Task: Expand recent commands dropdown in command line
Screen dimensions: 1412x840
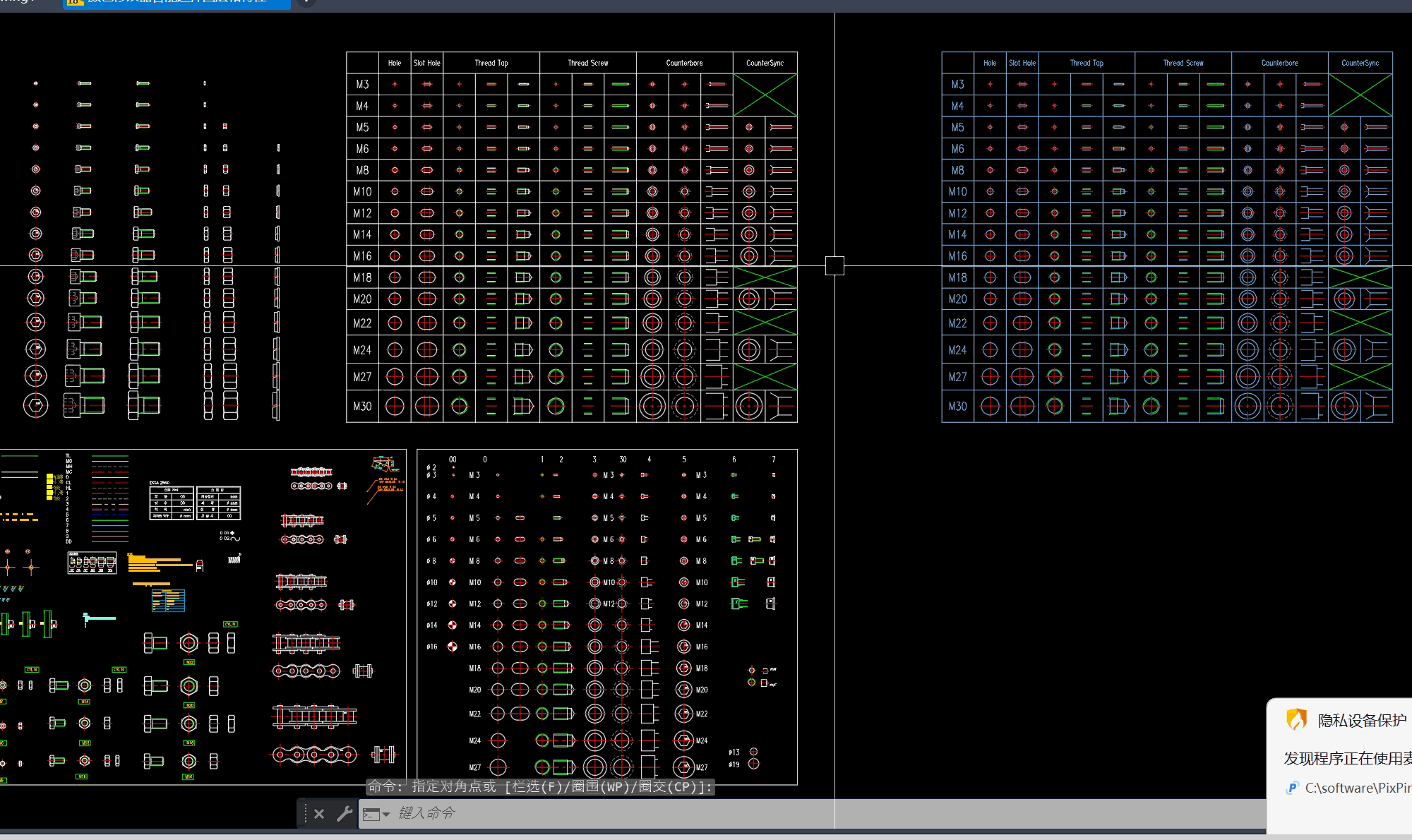Action: tap(385, 815)
